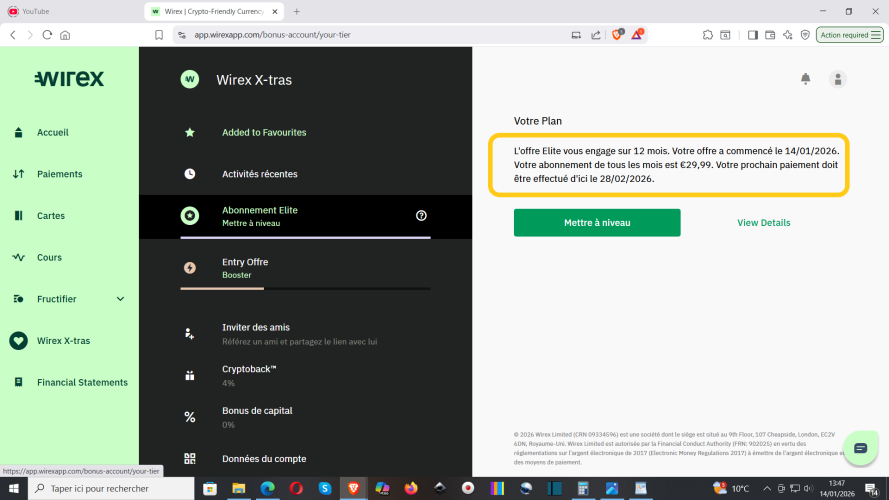The image size is (889, 500).
Task: Open Windows Start menu
Action: pos(14,489)
